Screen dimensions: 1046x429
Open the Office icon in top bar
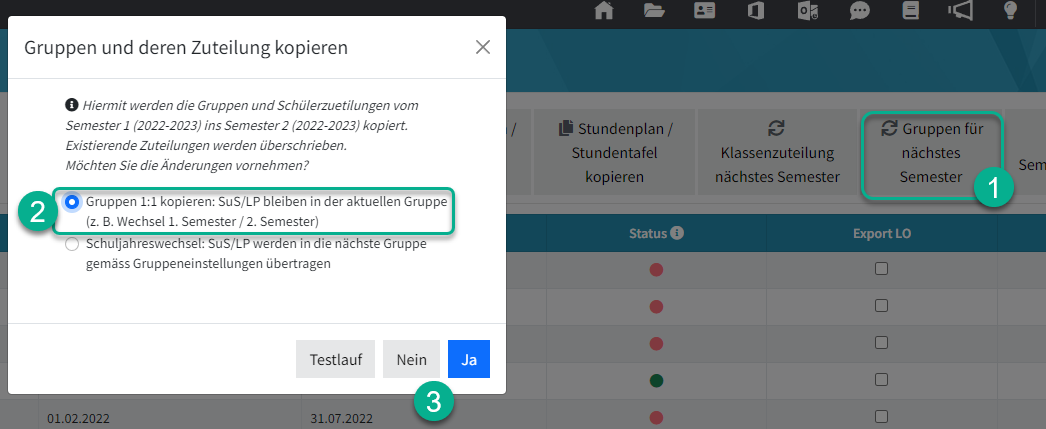755,11
